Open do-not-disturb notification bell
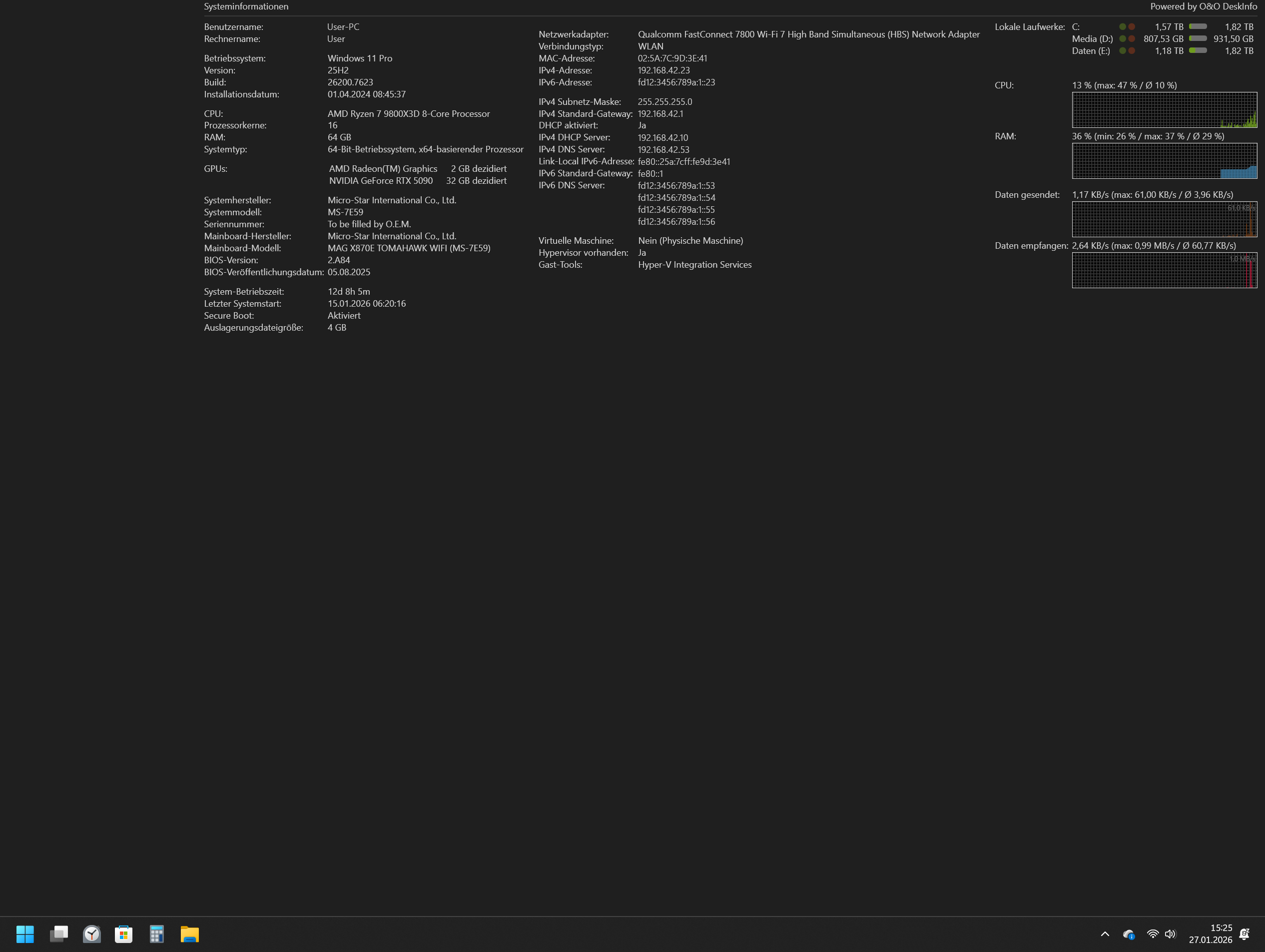Viewport: 1265px width, 952px height. coord(1245,935)
